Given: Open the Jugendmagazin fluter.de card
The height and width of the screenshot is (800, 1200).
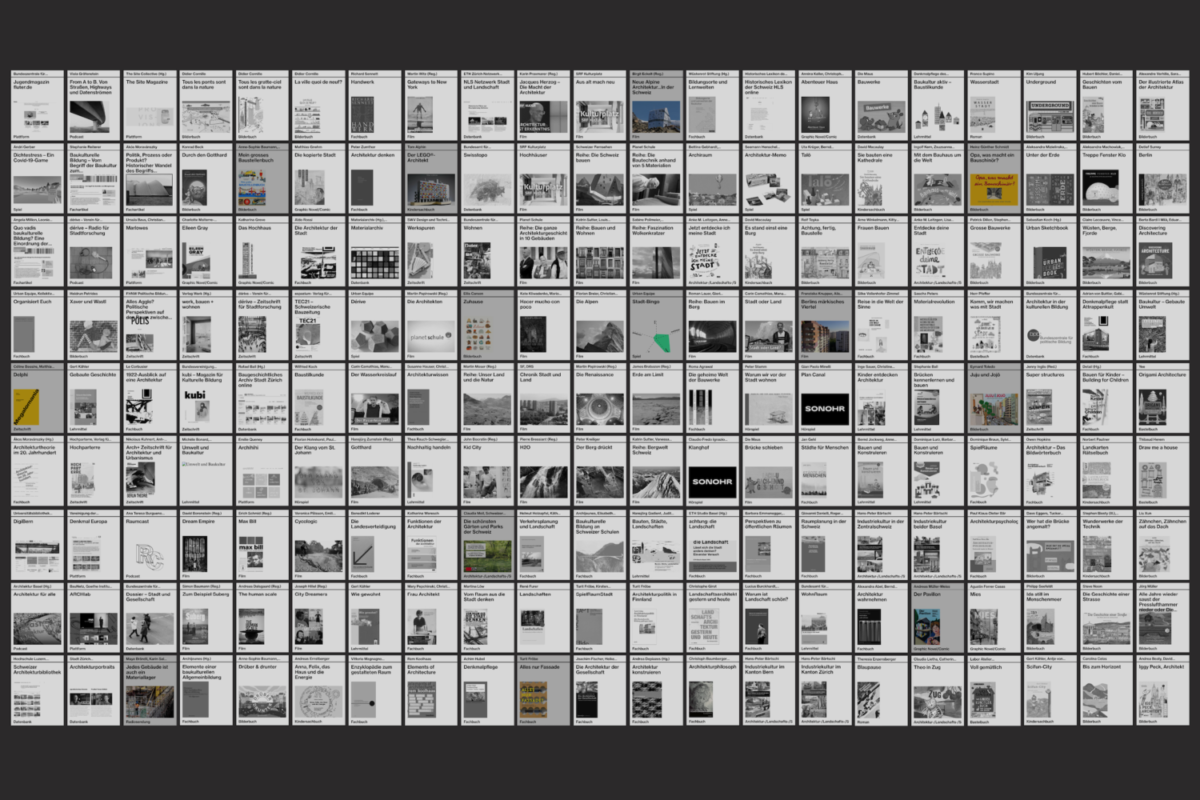Looking at the screenshot, I should point(37,106).
